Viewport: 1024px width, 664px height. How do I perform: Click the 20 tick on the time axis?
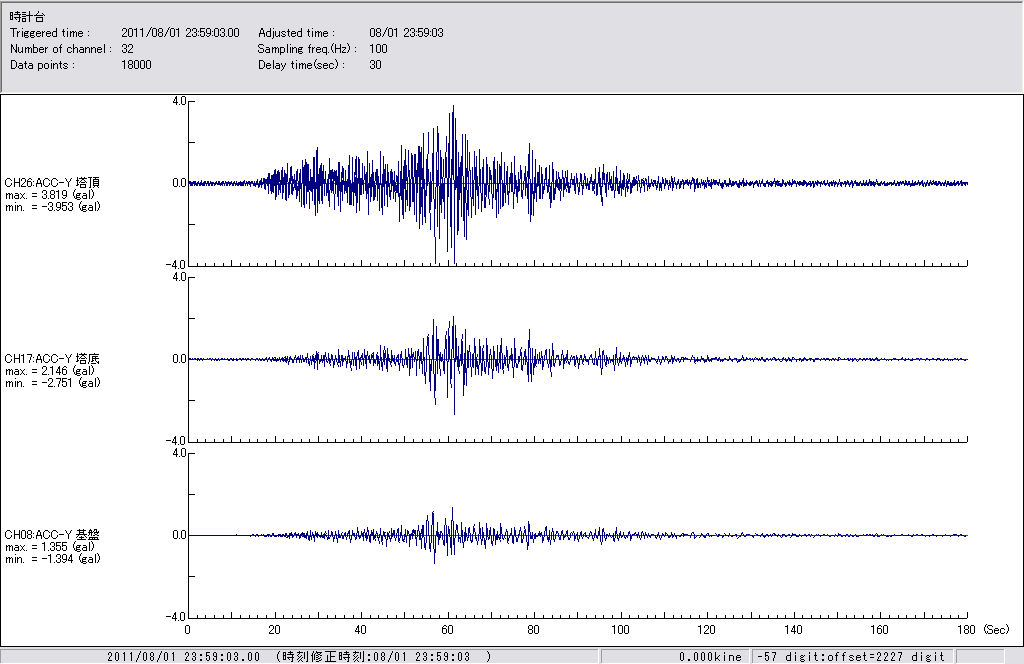(274, 630)
